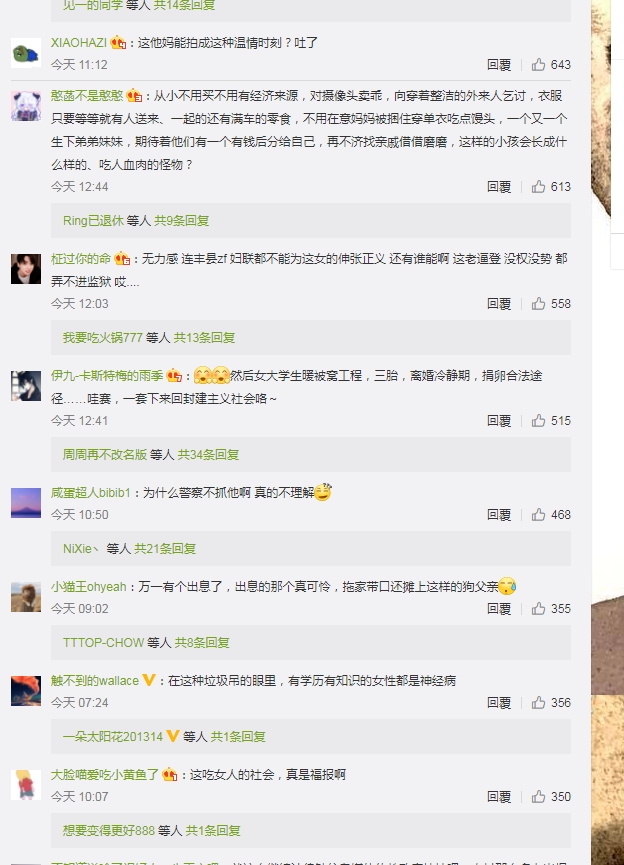The image size is (624, 865).
Task: Like the comment by XIAOHAZI with 643 likes
Action: pos(538,65)
